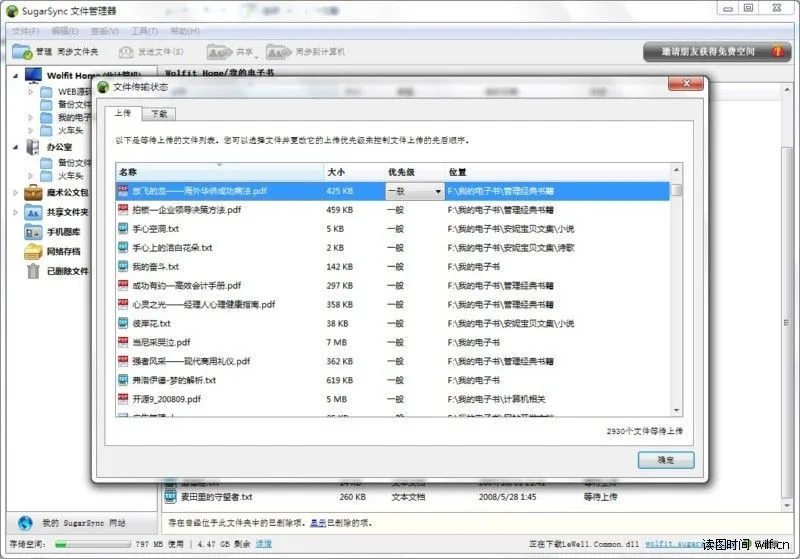Select row 弗洛伊德-梦的解析.txt
800x559 pixels.
(x=393, y=379)
